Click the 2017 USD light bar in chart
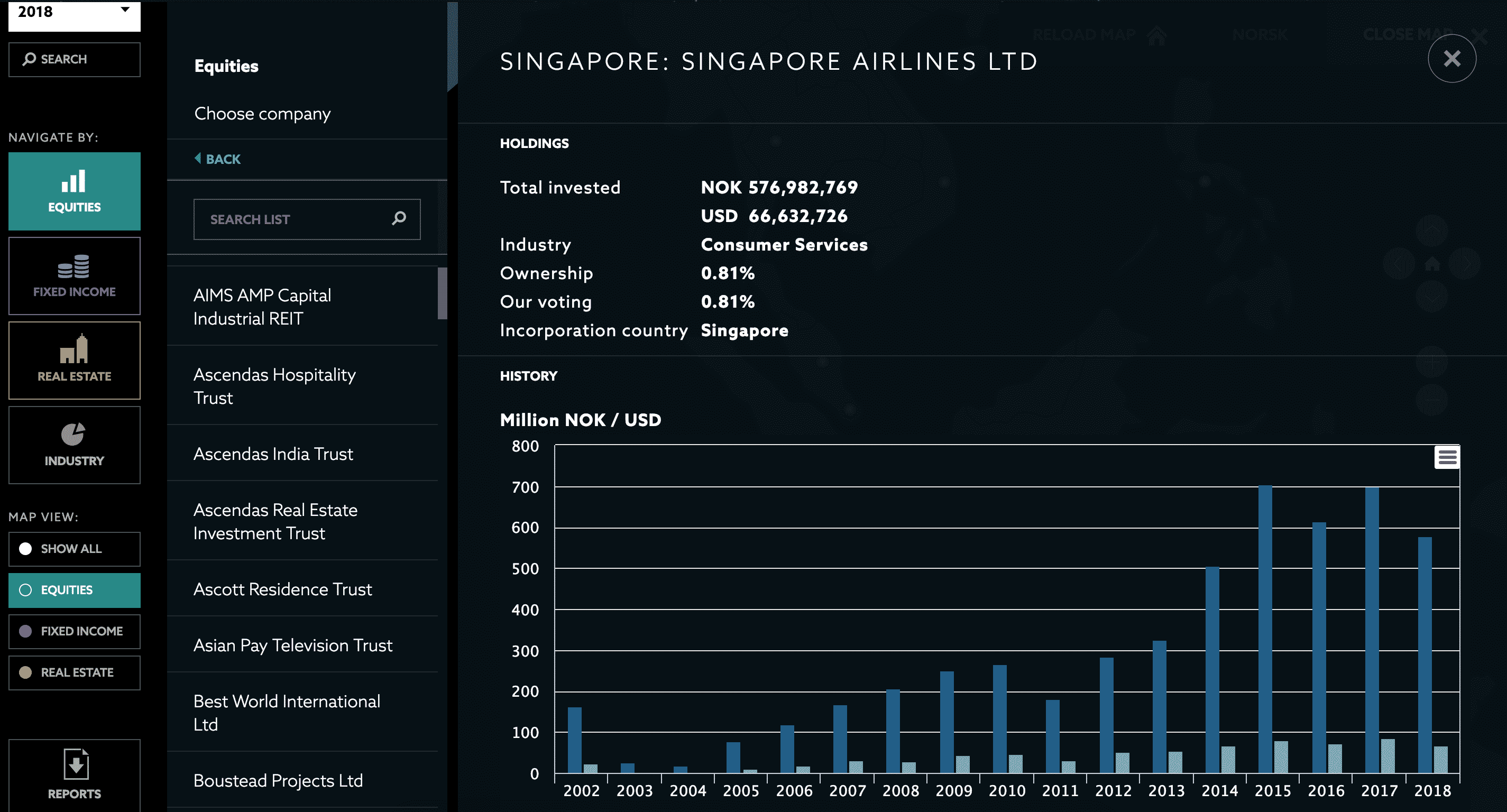 (1387, 756)
